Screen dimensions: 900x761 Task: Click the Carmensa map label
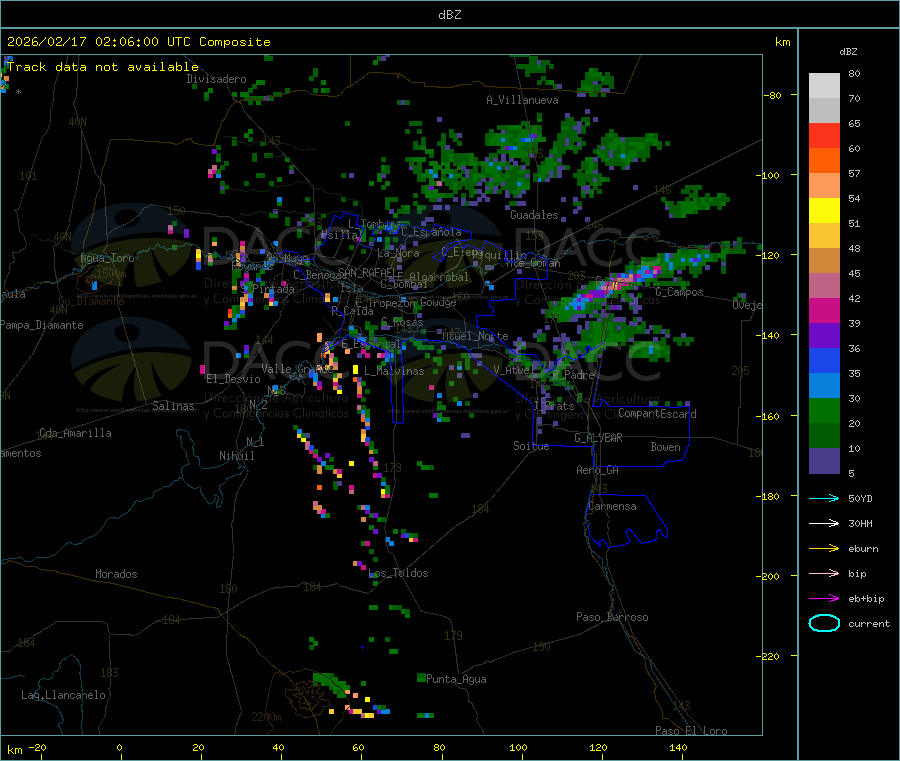[612, 506]
